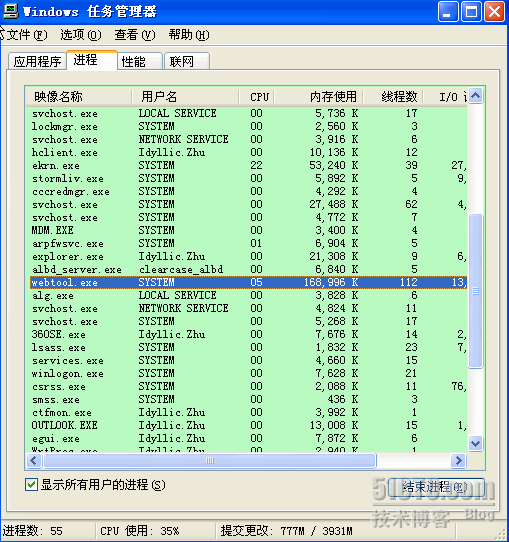Click vertical scrollbar up arrow
The image size is (509, 542).
tap(475, 96)
